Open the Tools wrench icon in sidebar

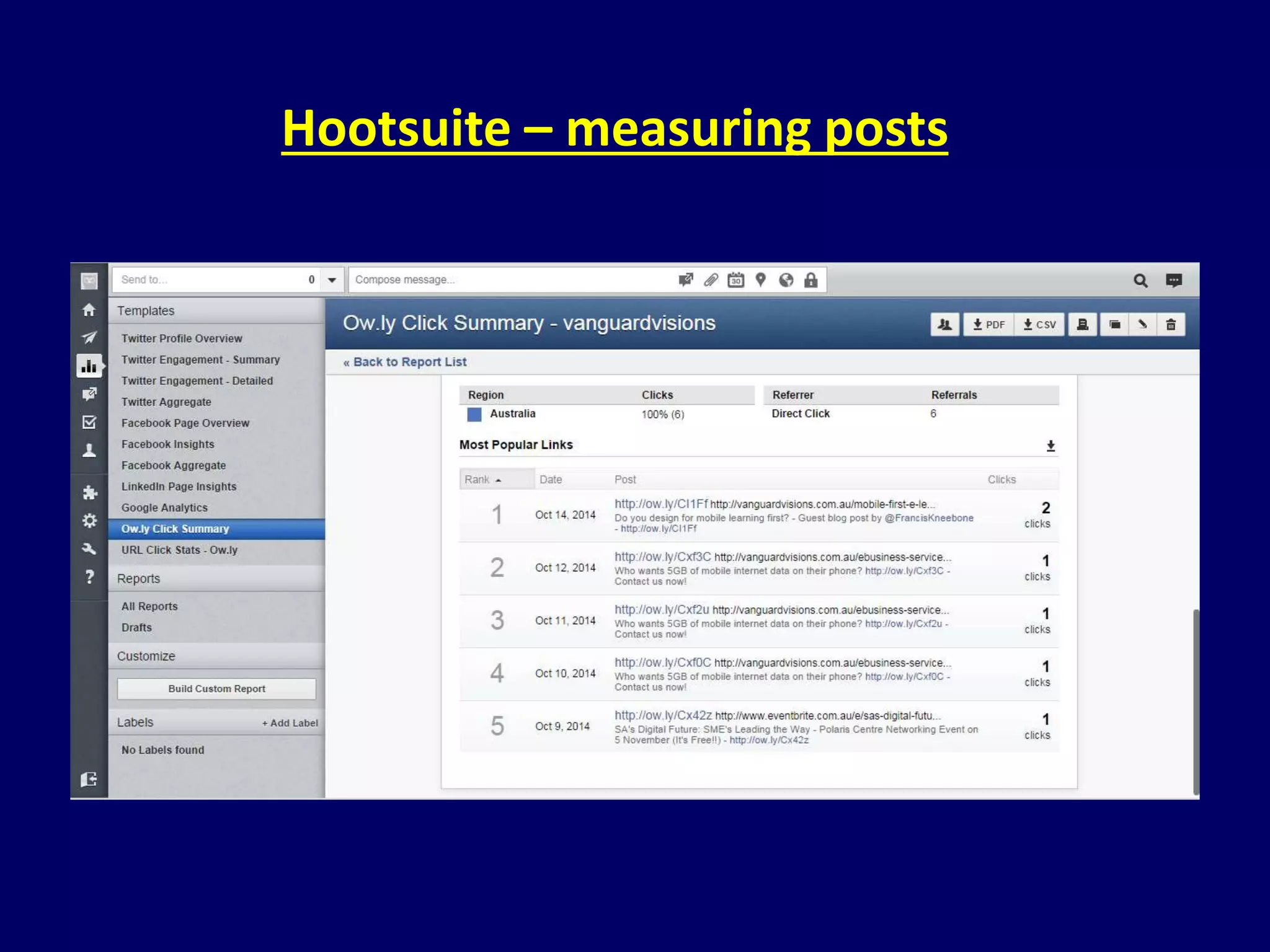[x=89, y=549]
